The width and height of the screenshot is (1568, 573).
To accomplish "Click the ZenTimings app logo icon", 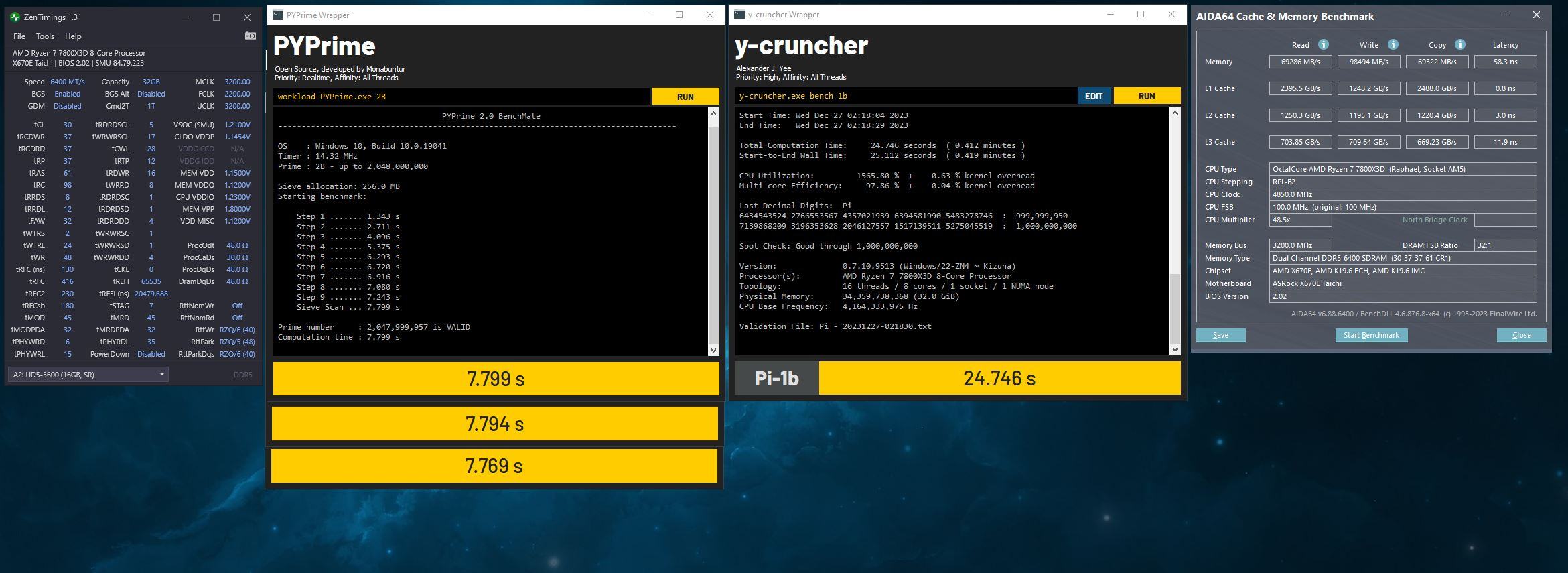I will coord(15,17).
